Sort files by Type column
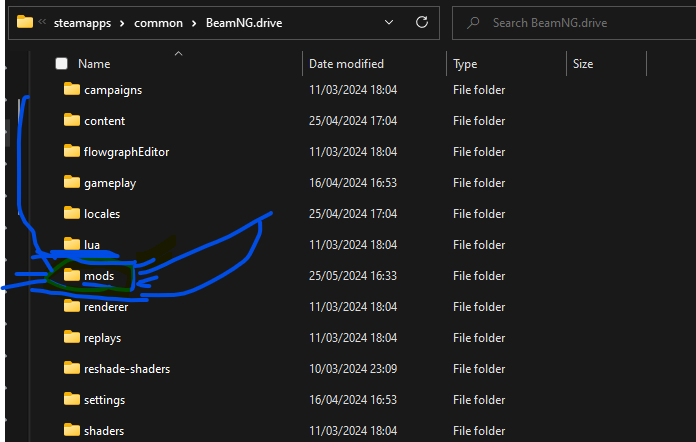This screenshot has width=696, height=442. [x=465, y=64]
